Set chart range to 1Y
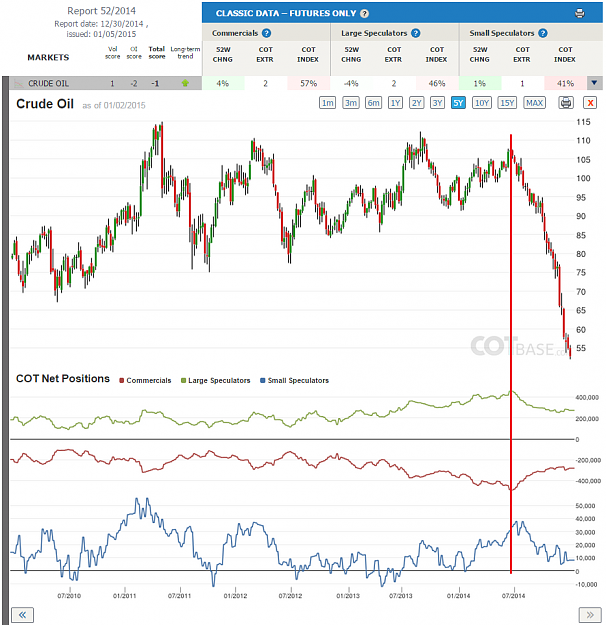The image size is (606, 625). [395, 103]
